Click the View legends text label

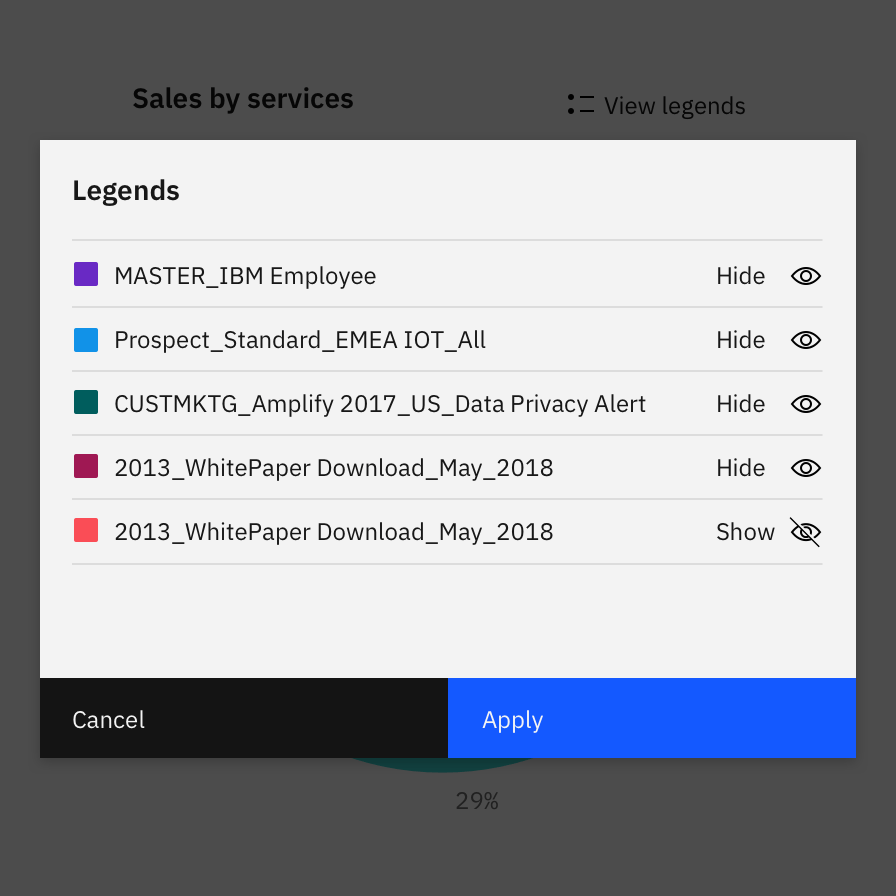[x=674, y=105]
